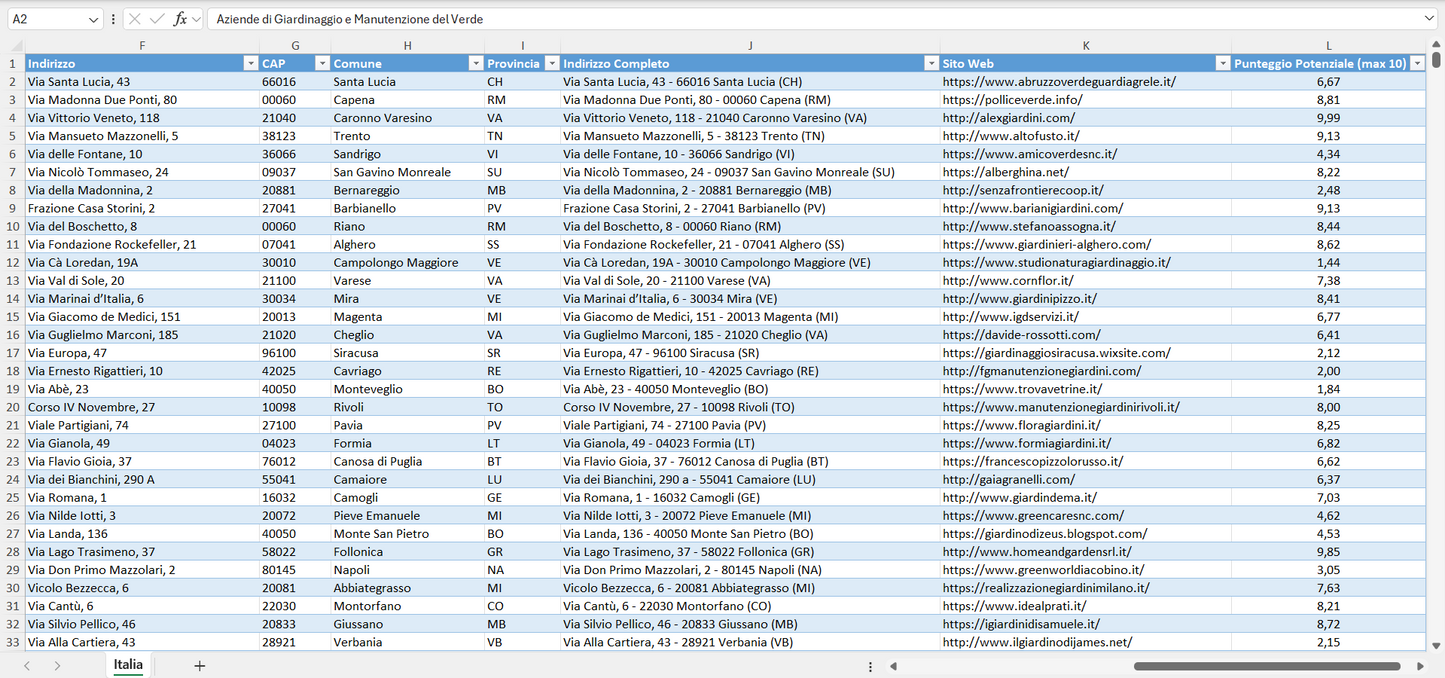Click the formula bar text field
1445x678 pixels.
[800, 19]
